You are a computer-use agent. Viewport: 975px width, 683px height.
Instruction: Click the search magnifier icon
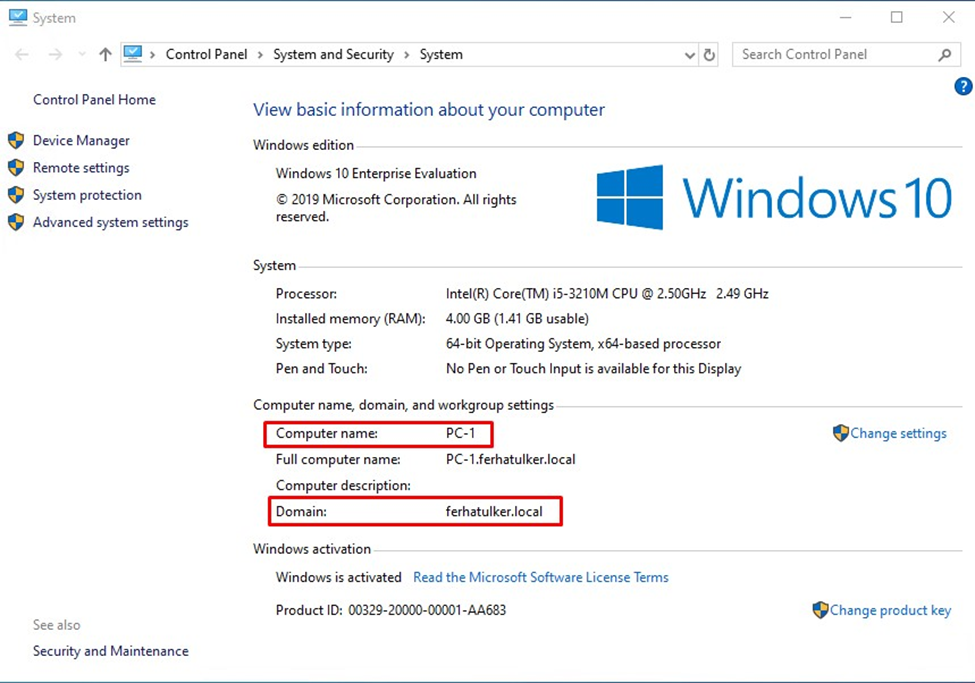[944, 55]
